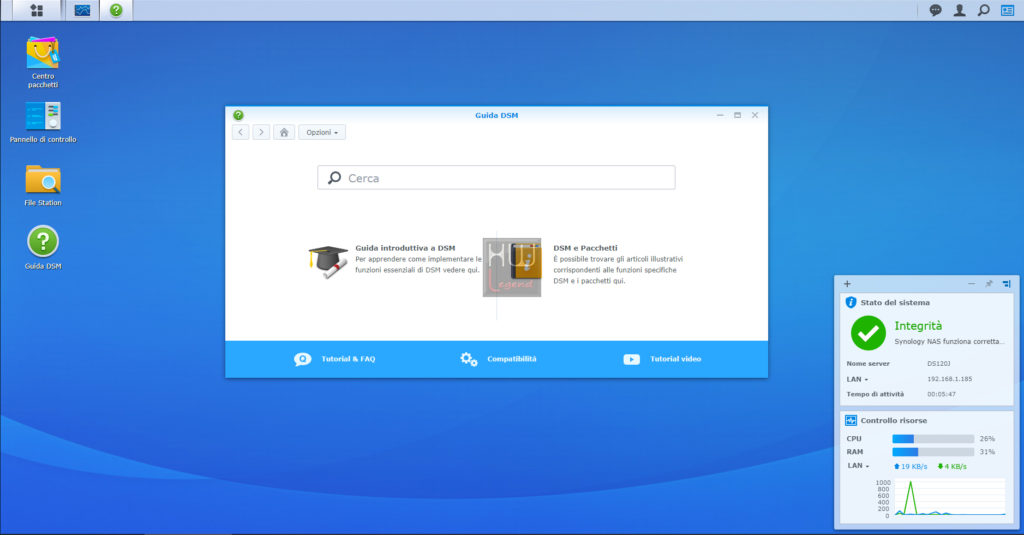Open Guida introduttiva a DSM graduation-cap icon
The width and height of the screenshot is (1024, 535).
pos(328,261)
